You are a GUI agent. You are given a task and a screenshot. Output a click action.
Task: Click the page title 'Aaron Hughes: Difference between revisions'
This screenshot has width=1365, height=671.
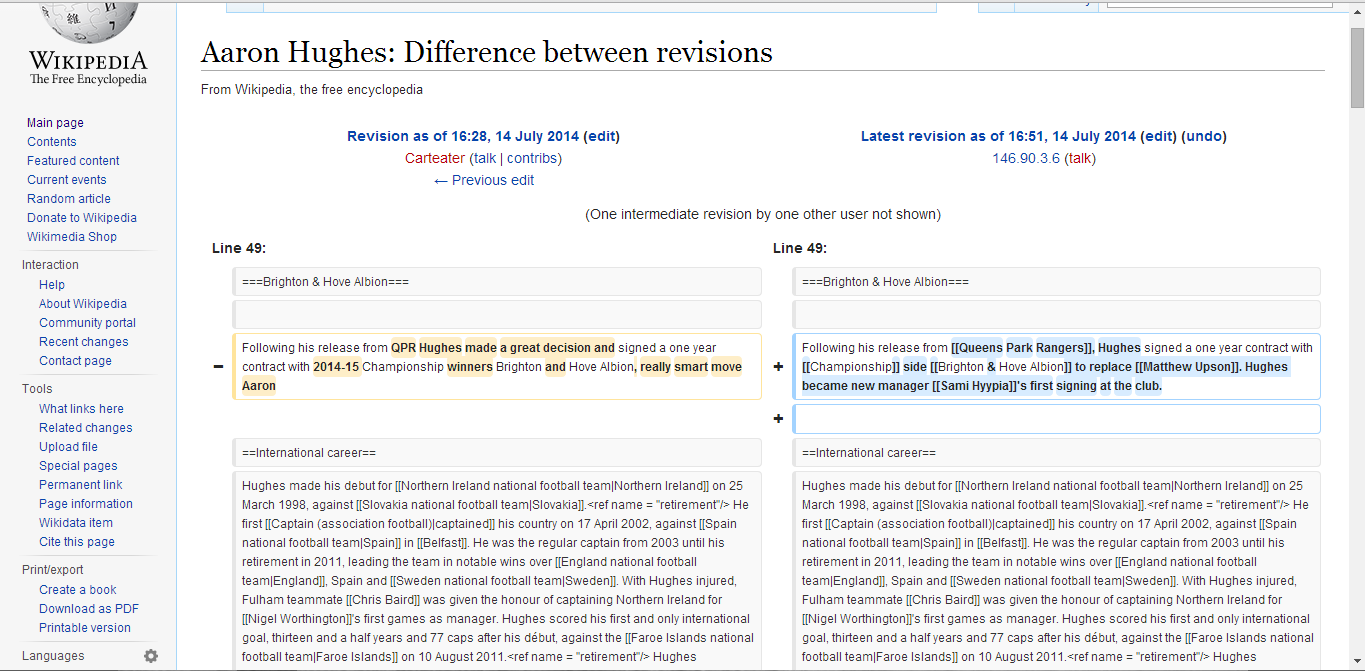point(487,52)
